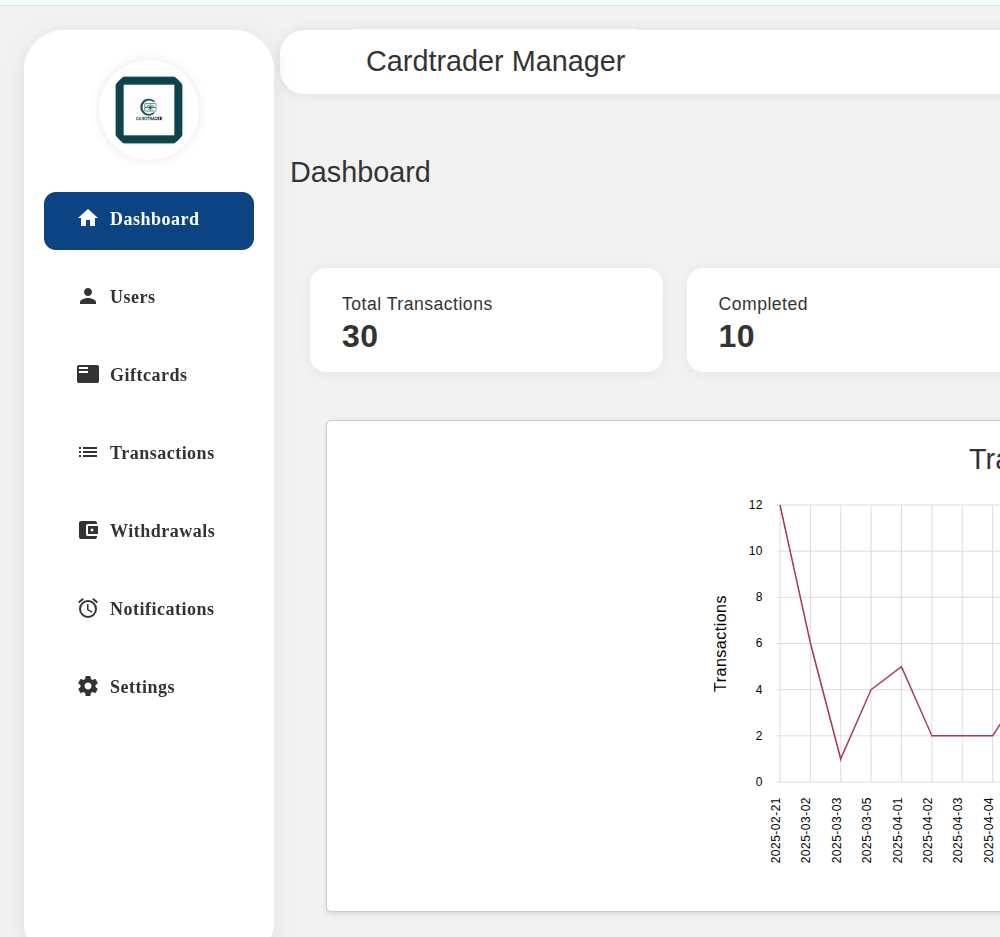Click the home icon beside Dashboard
The width and height of the screenshot is (1000, 937).
88,219
